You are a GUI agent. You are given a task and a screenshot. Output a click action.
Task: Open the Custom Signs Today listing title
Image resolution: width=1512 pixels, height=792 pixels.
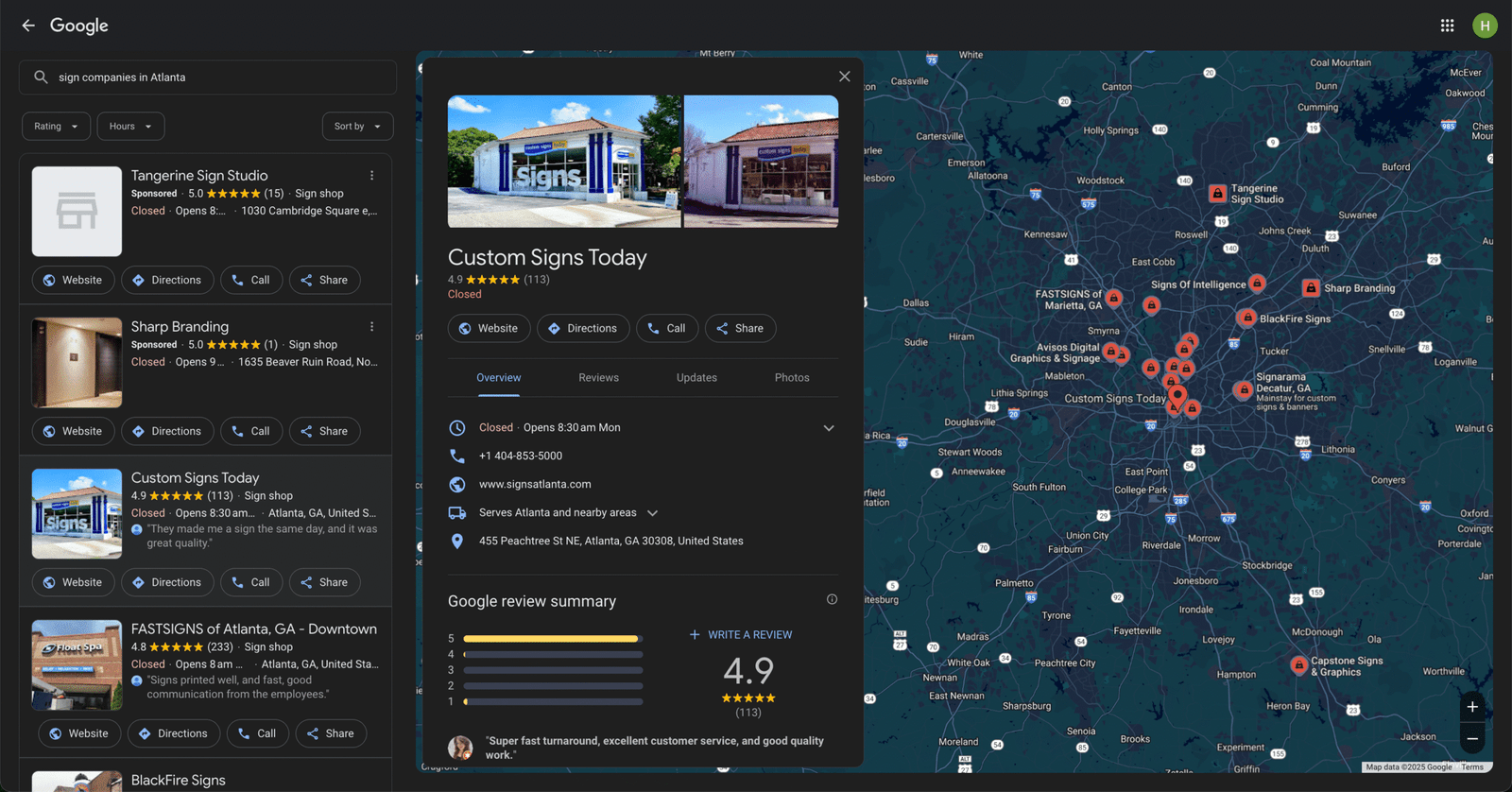pyautogui.click(x=195, y=478)
